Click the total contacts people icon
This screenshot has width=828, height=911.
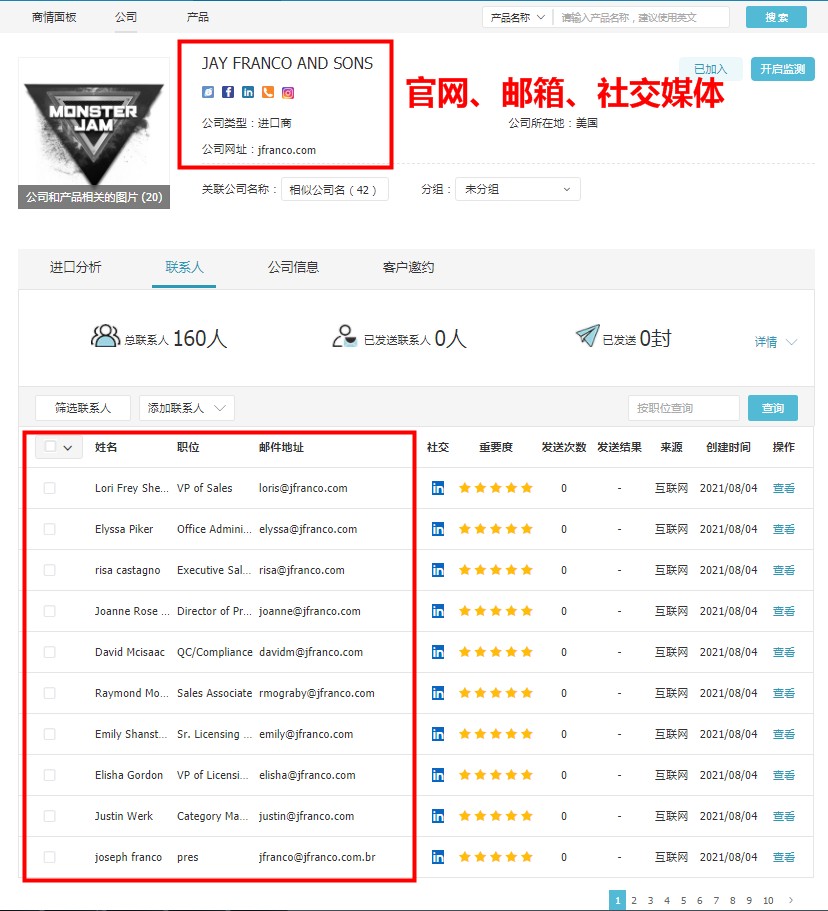click(x=105, y=336)
